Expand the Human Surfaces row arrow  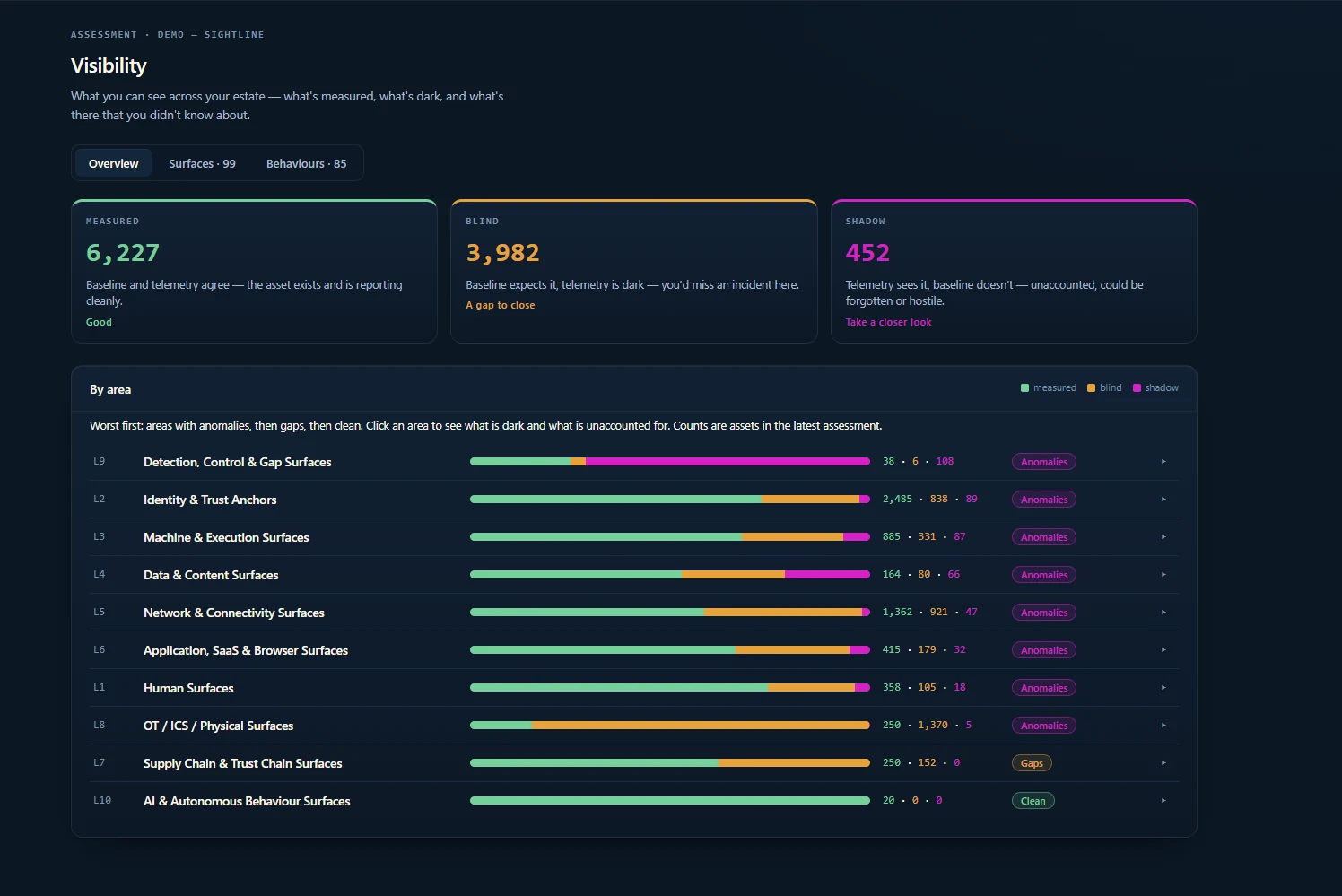(1163, 688)
